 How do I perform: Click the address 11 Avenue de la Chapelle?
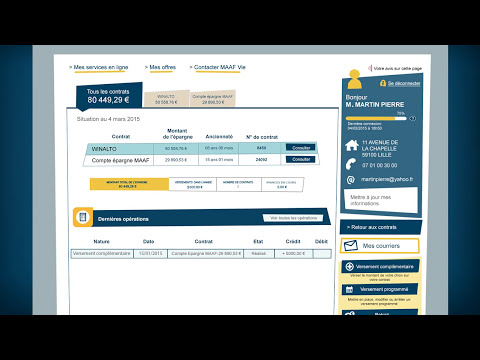point(380,149)
